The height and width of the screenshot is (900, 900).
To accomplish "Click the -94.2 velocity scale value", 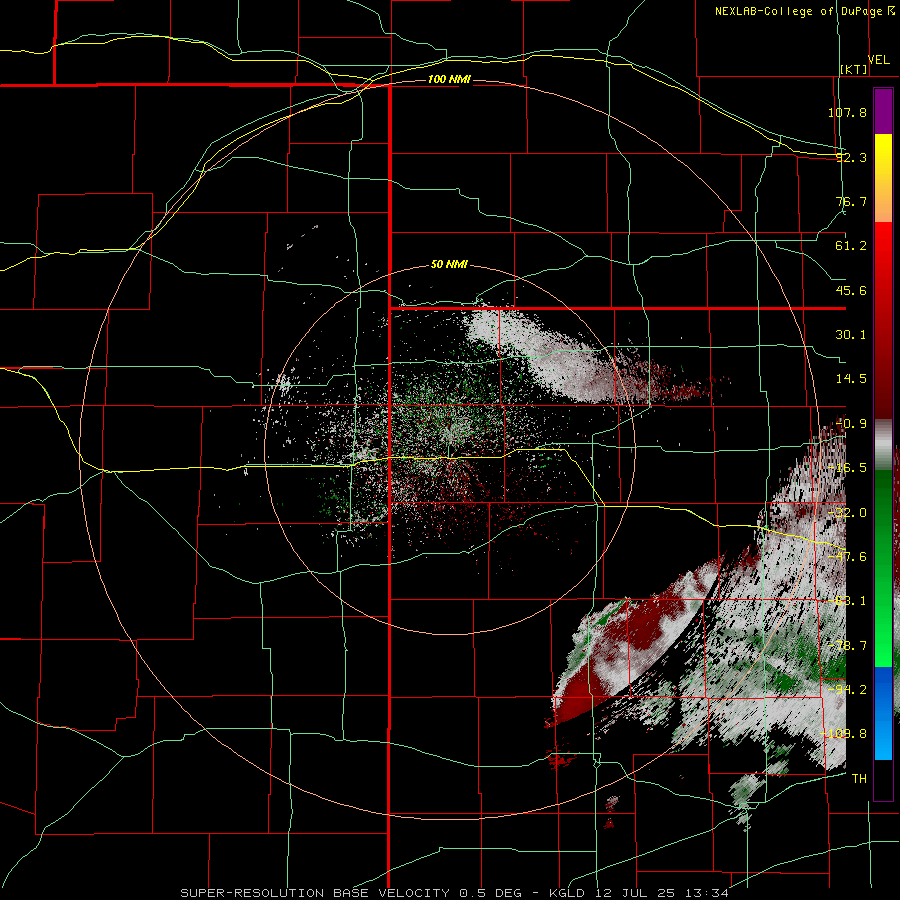I will tap(847, 690).
